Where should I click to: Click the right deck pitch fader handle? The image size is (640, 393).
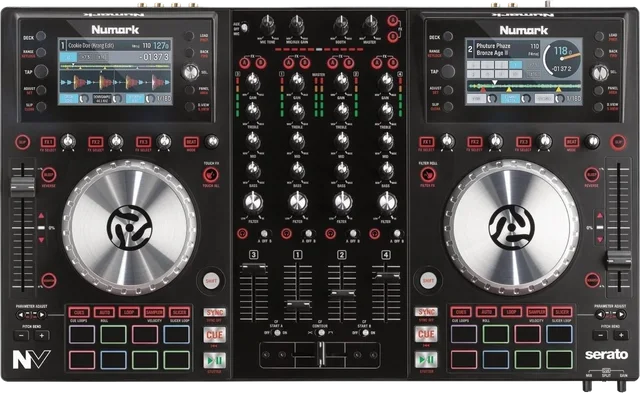(619, 260)
